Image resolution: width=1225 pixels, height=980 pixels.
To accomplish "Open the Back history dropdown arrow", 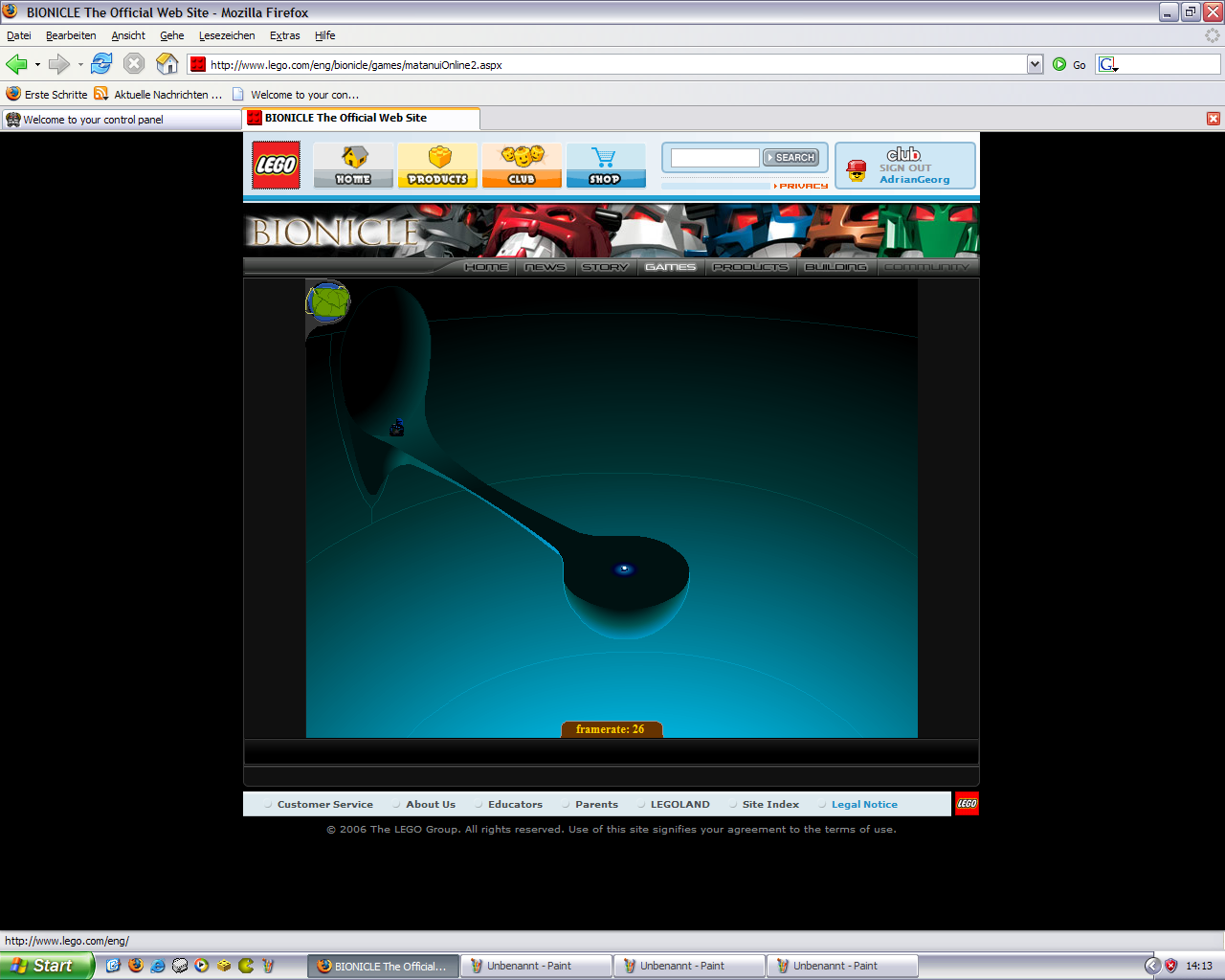I will [x=37, y=64].
